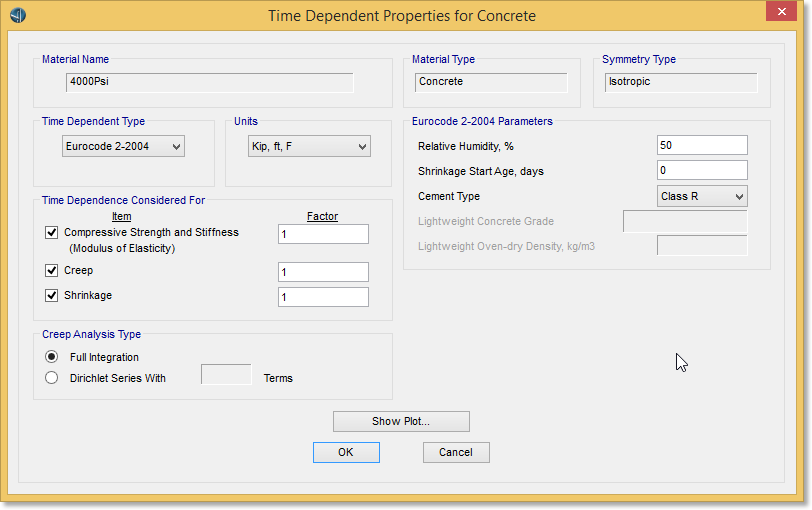Image resolution: width=812 pixels, height=510 pixels.
Task: Click the Relative Humidity input field
Action: coord(702,146)
